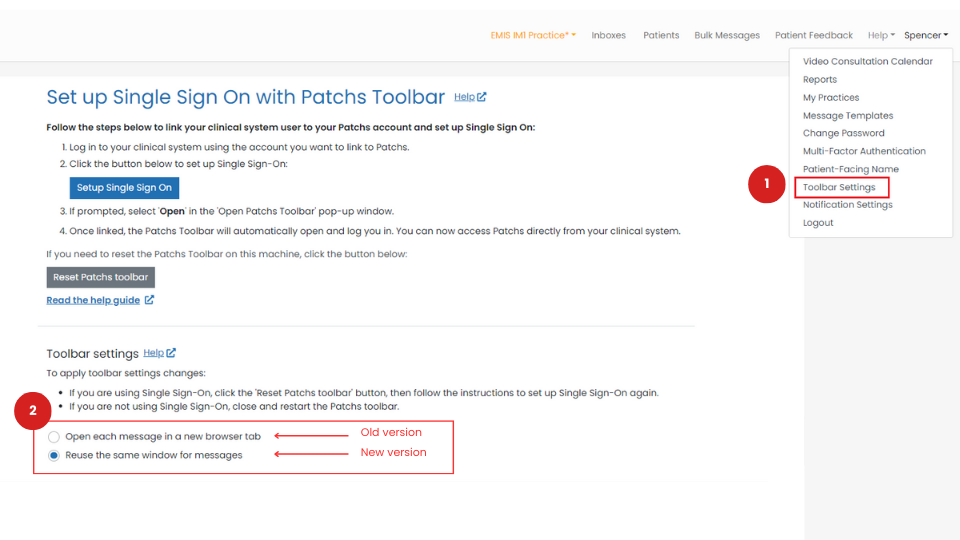
Task: Click Help link next to Toolbar settings
Action: 153,353
